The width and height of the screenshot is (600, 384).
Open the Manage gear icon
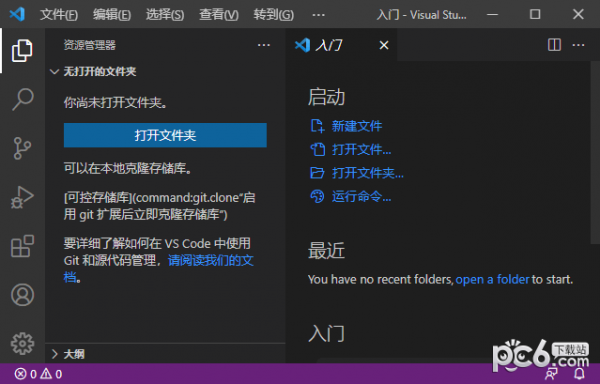click(x=22, y=343)
